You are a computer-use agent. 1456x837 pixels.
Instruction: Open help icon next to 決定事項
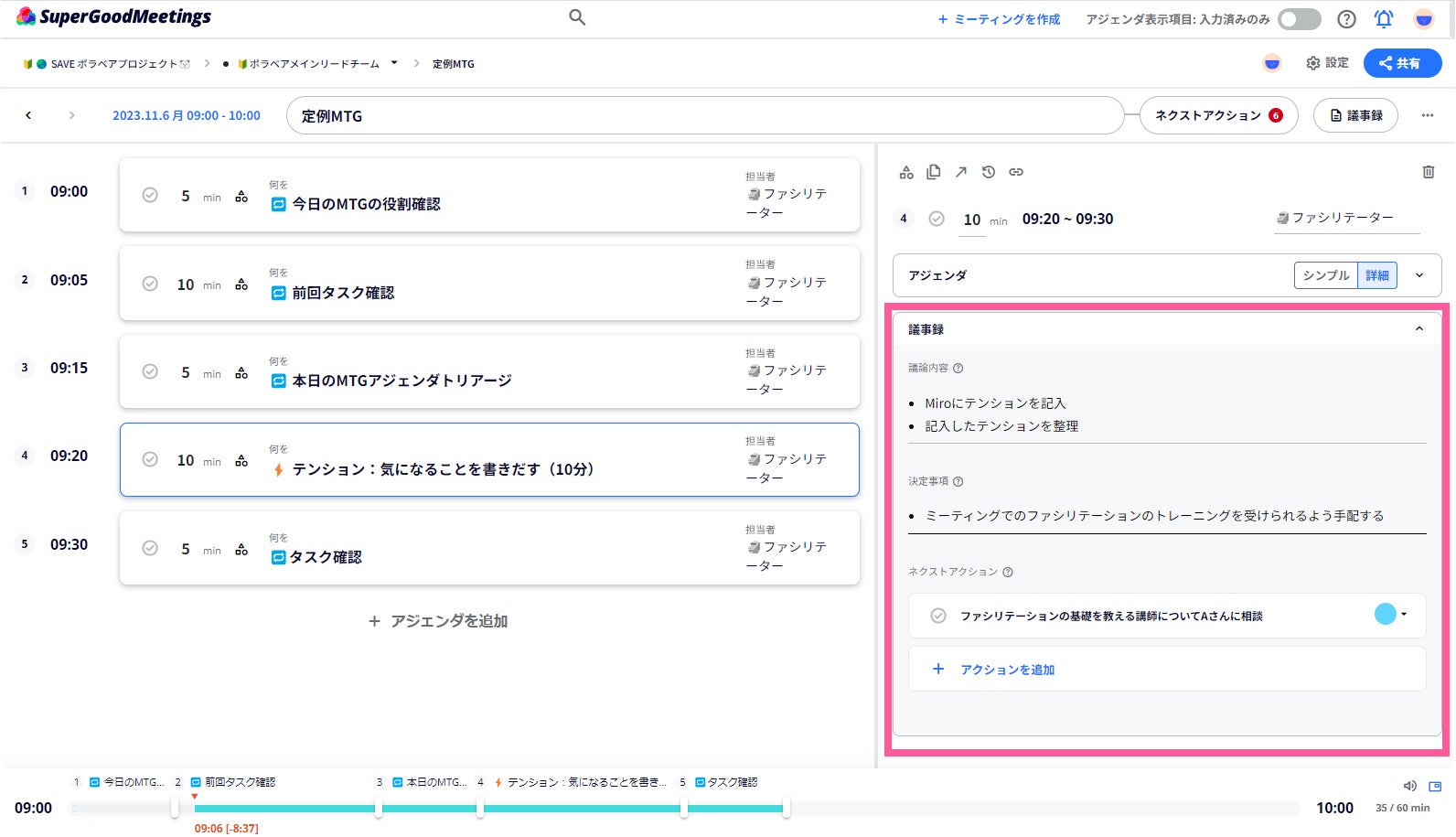pos(958,482)
